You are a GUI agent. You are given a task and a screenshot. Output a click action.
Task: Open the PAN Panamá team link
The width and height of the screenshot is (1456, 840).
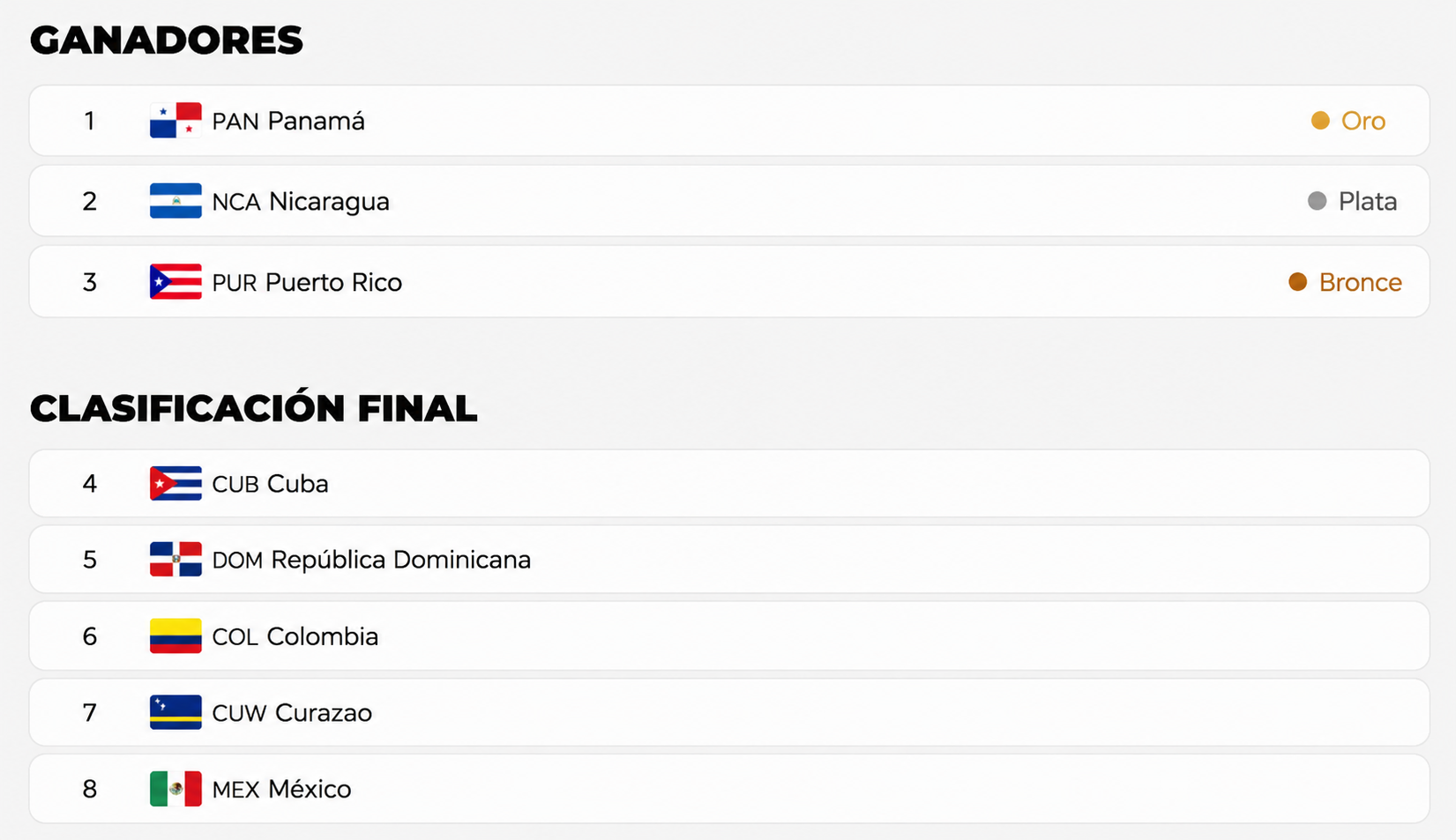click(288, 121)
